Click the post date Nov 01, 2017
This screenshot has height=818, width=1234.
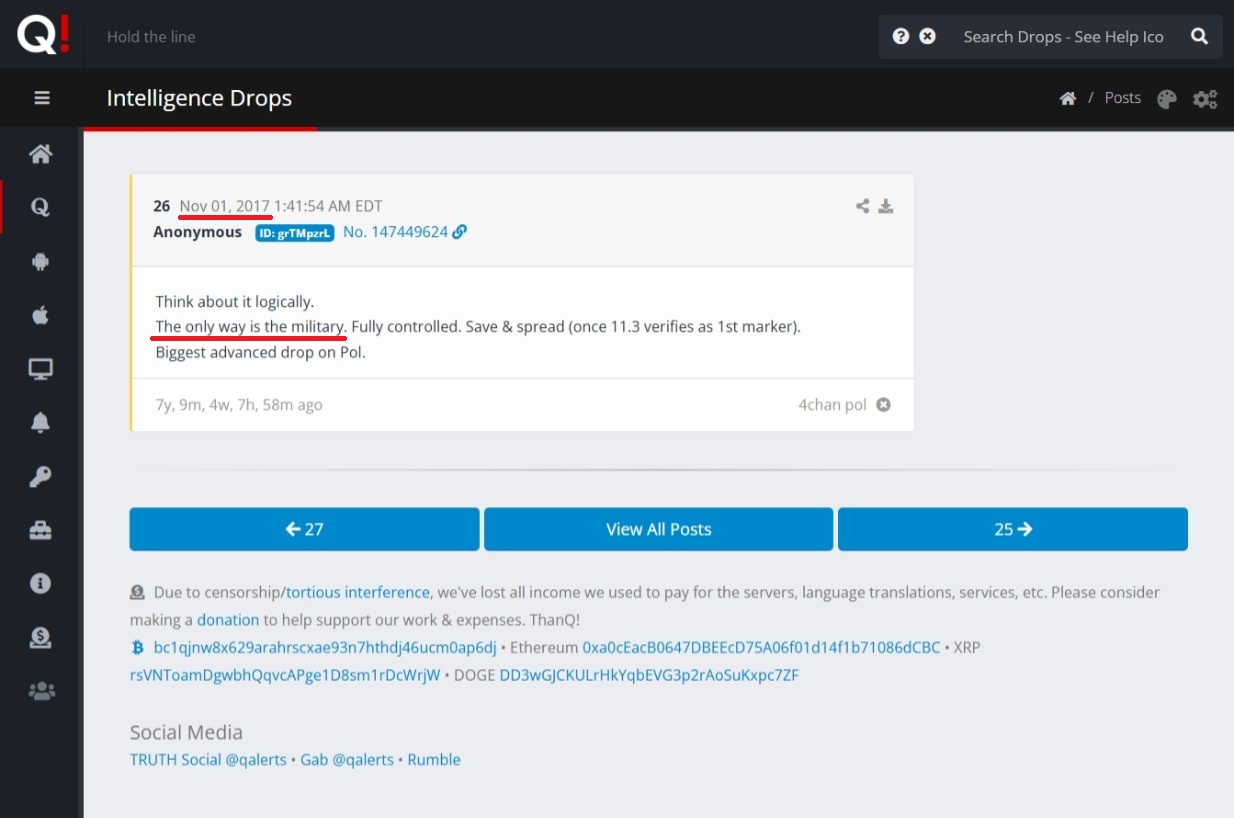[225, 206]
